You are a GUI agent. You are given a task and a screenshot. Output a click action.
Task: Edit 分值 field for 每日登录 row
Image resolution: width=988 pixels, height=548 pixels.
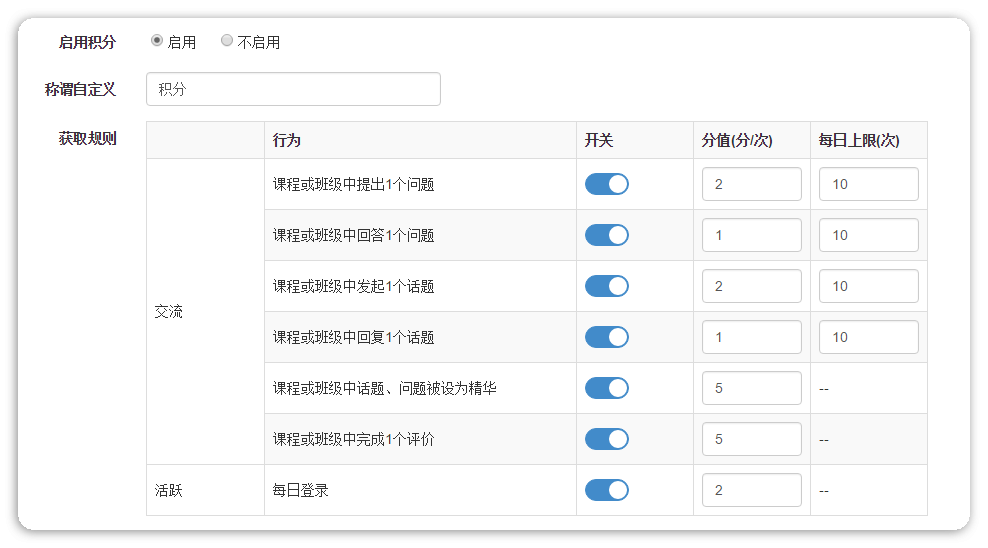(751, 490)
